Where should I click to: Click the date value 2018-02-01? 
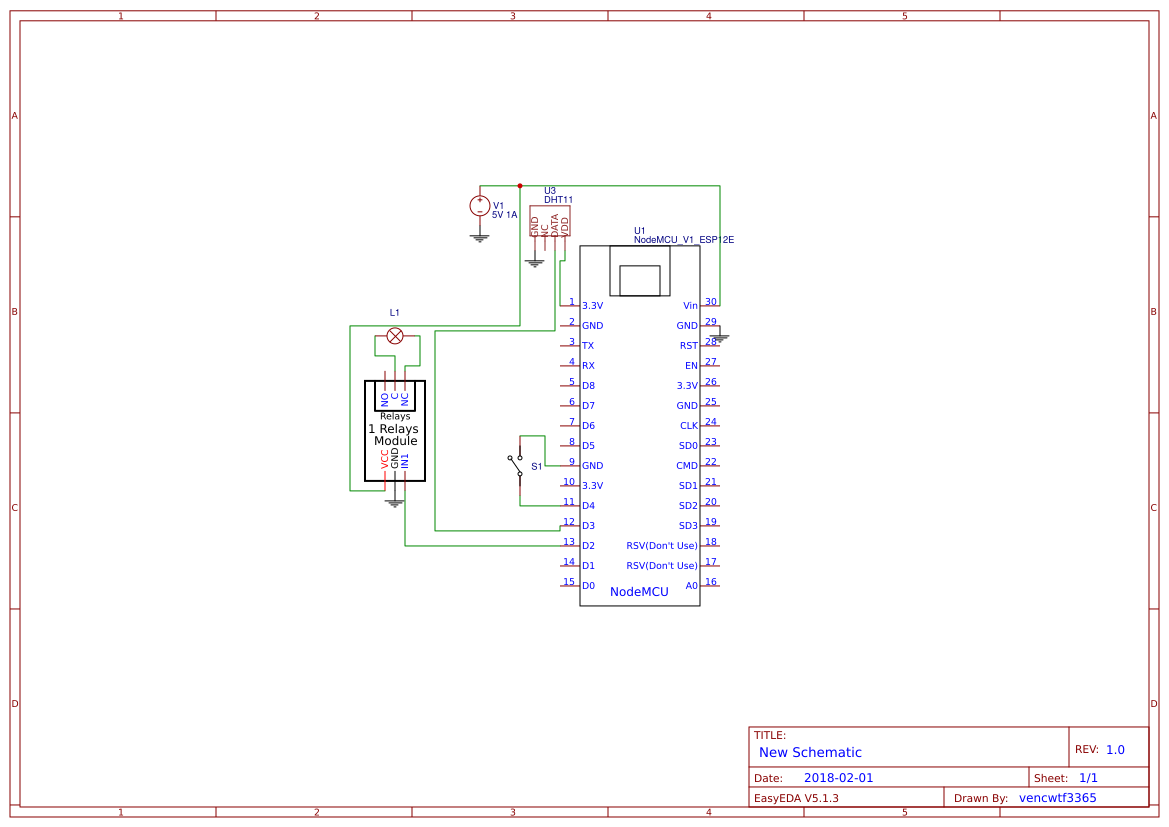838,778
